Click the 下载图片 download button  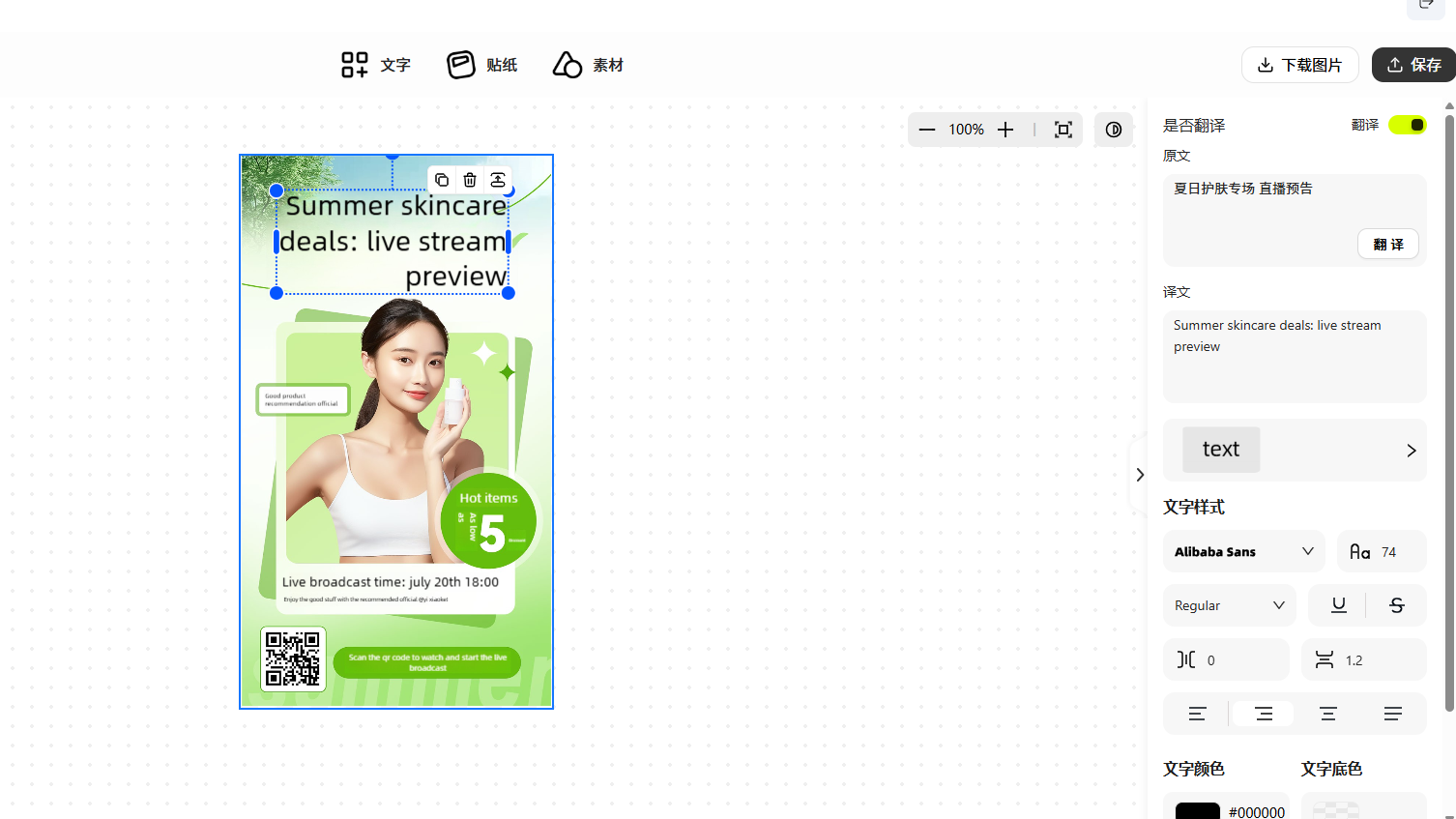tap(1299, 65)
